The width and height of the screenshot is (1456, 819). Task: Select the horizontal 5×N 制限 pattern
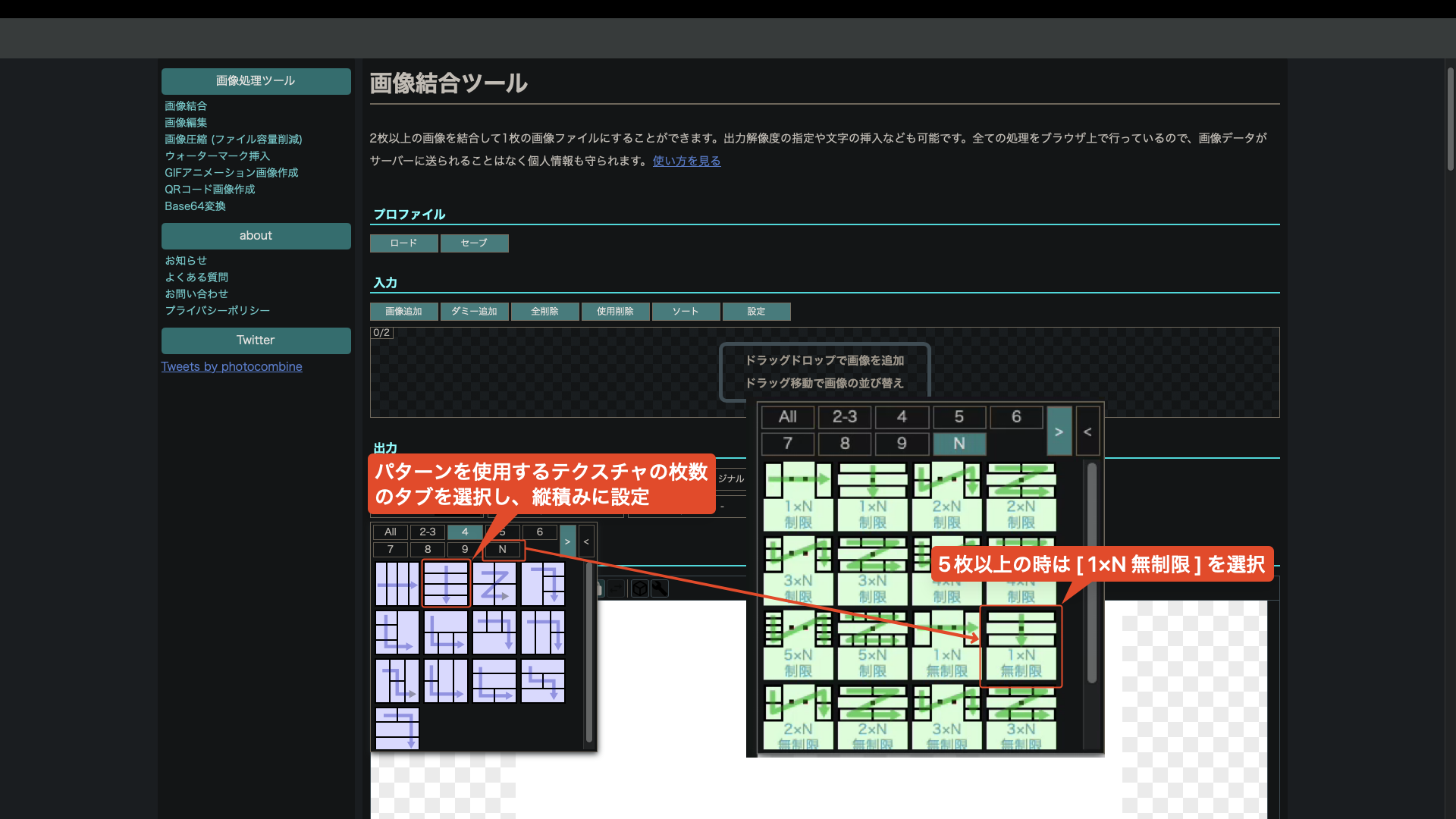[798, 646]
